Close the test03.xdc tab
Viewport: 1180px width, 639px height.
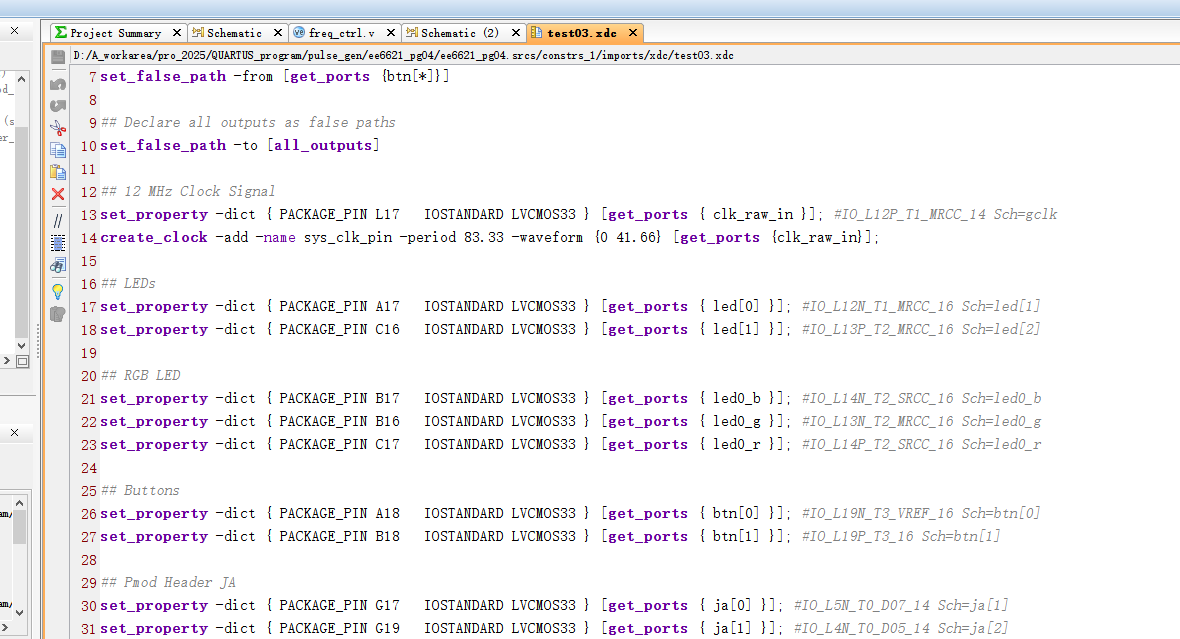point(633,32)
